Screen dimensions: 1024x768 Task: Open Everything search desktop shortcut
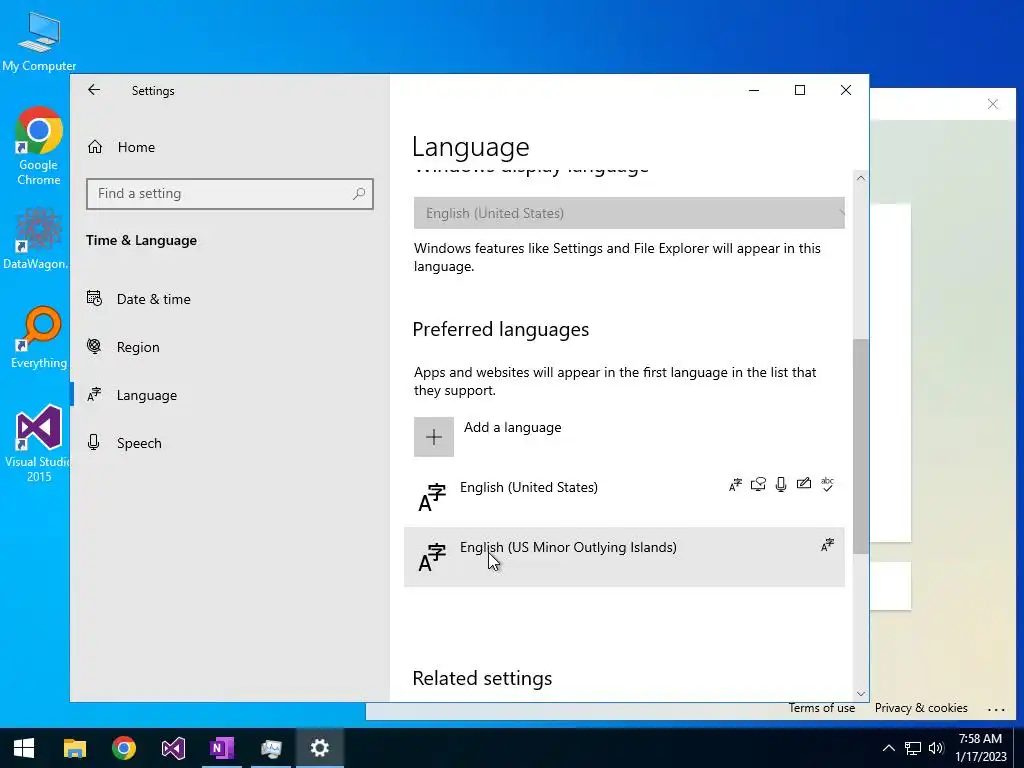pos(39,338)
